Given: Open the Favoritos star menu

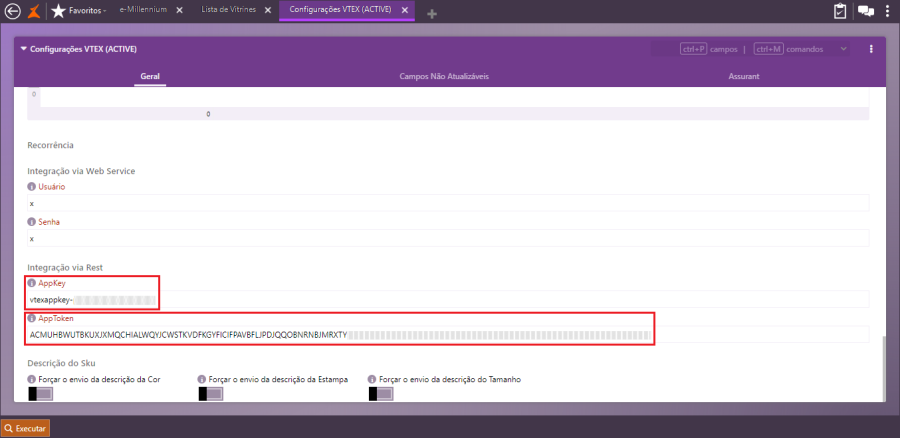Looking at the screenshot, I should (x=79, y=11).
